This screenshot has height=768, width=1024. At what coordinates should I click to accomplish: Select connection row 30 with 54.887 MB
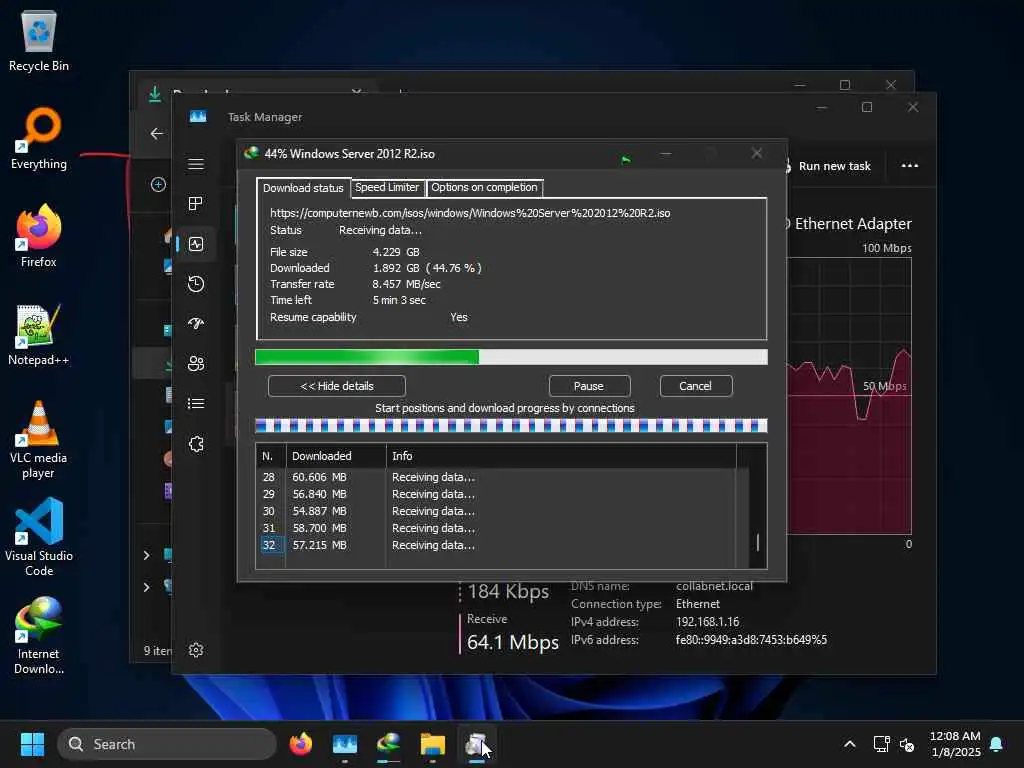(496, 511)
